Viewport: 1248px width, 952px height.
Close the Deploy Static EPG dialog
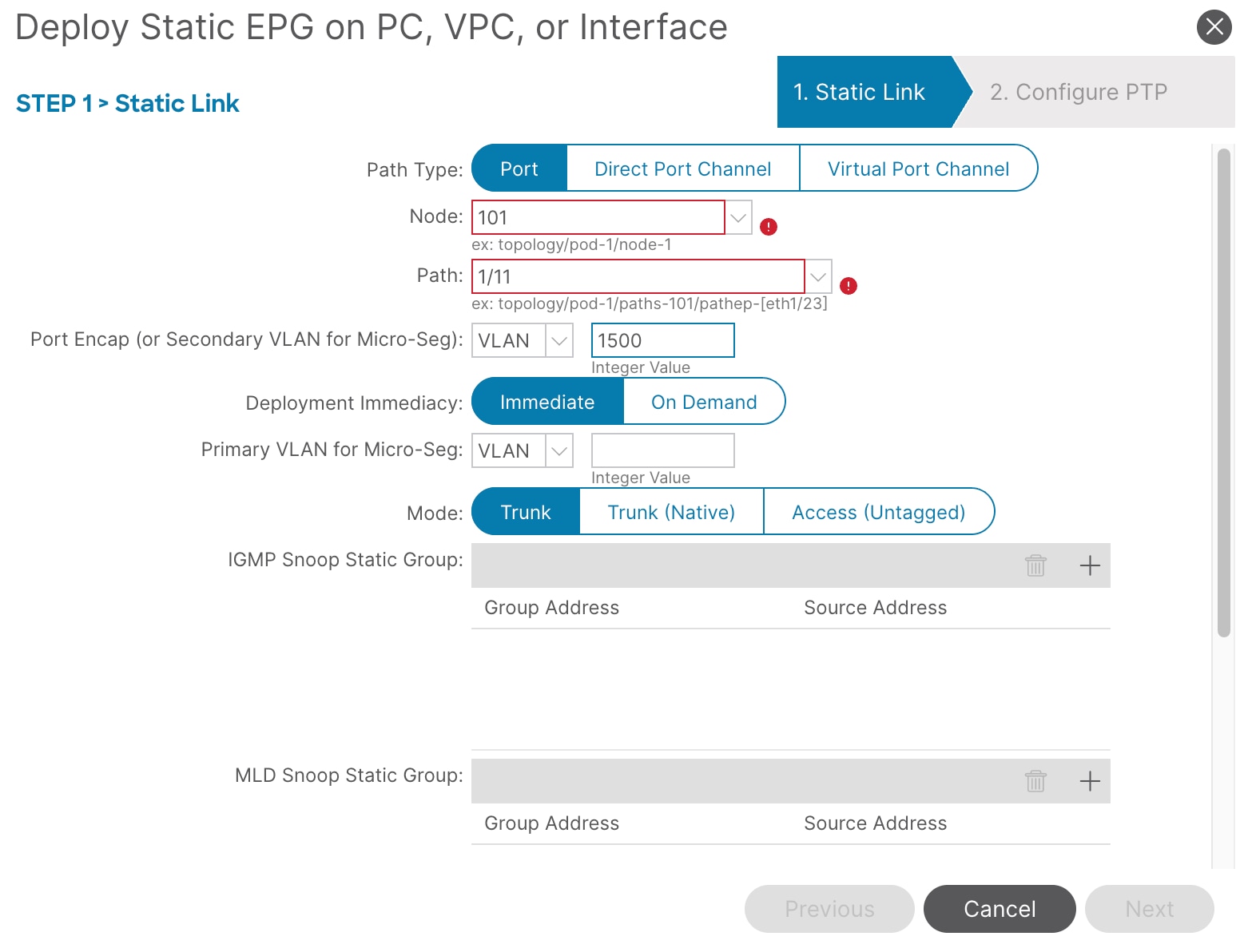click(1214, 27)
